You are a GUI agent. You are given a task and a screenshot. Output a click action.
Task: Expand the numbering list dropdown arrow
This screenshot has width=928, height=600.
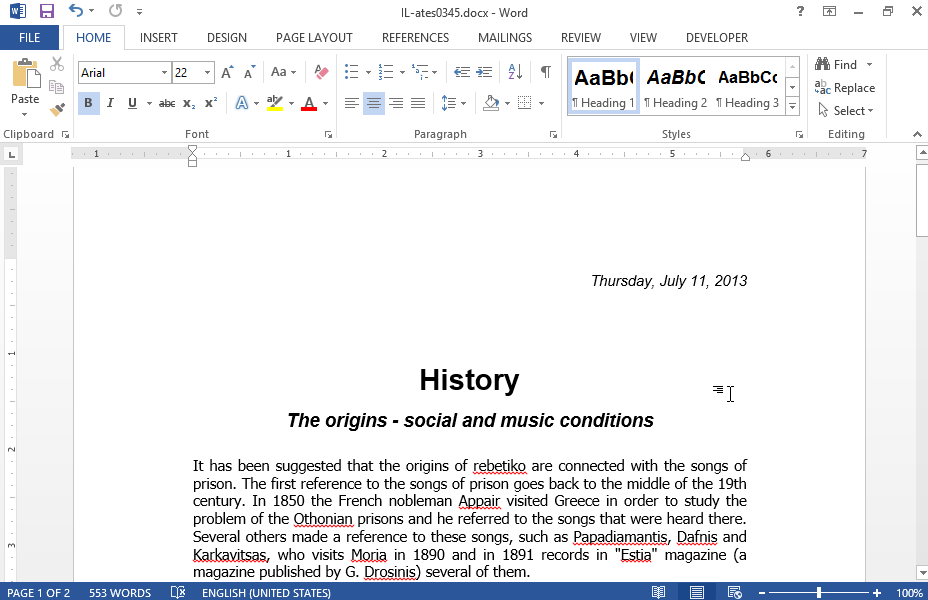click(402, 72)
